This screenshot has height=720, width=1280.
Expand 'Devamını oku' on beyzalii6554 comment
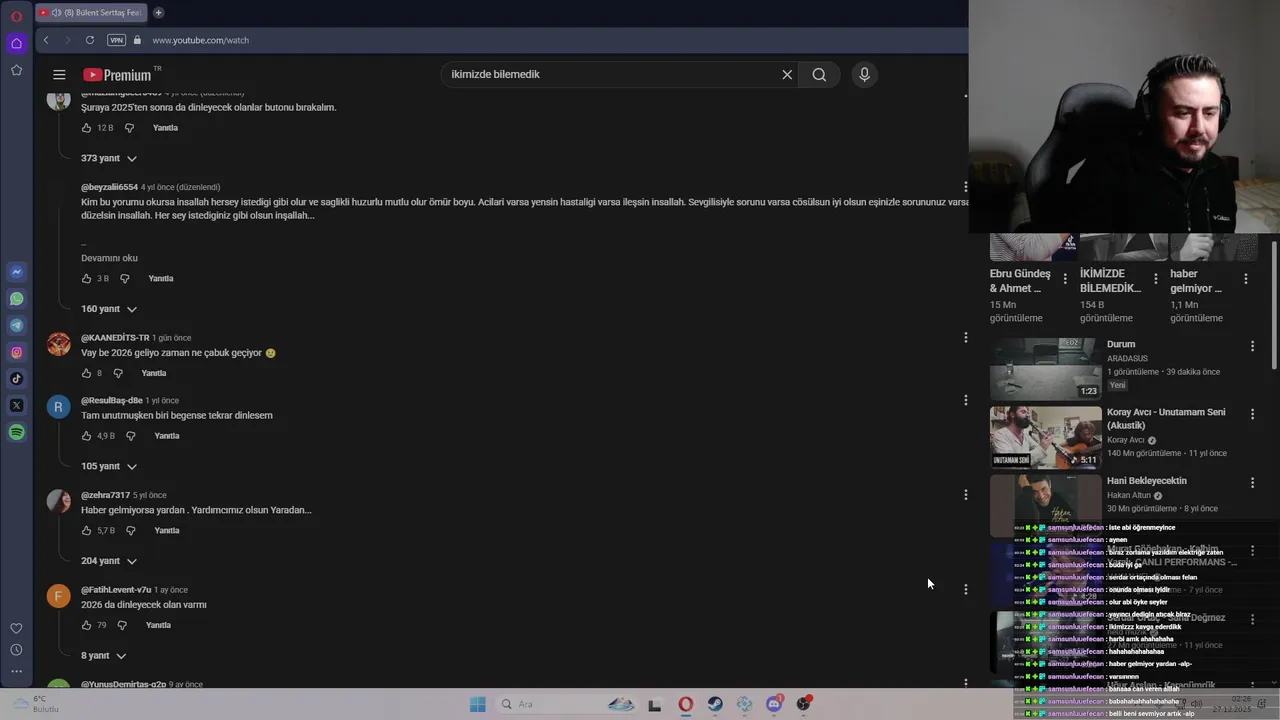coord(109,258)
